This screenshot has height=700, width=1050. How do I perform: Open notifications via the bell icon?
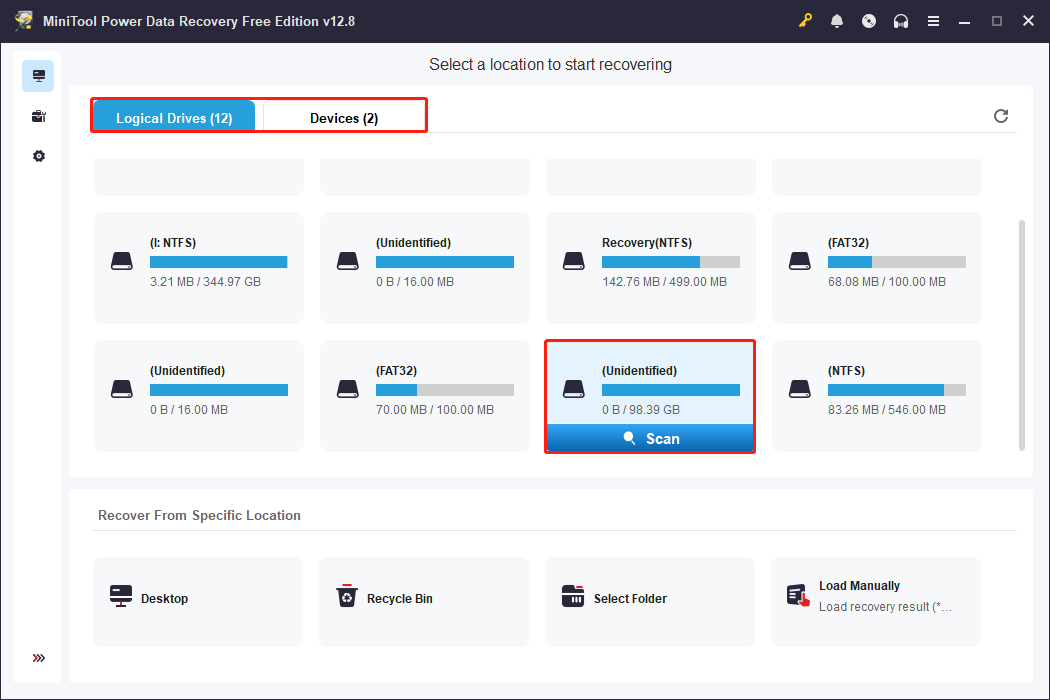(x=837, y=20)
